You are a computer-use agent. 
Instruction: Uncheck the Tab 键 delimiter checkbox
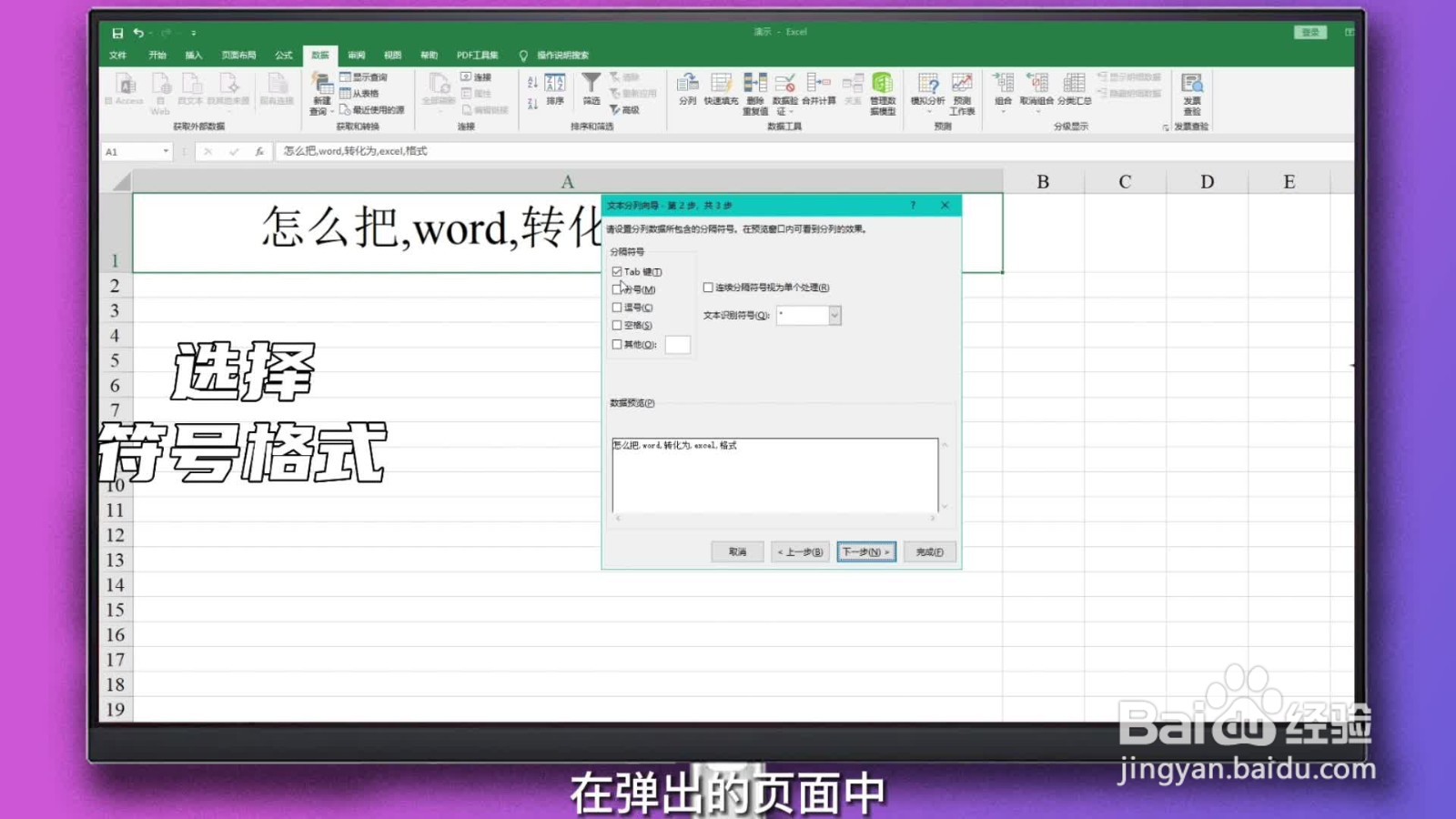(x=617, y=272)
